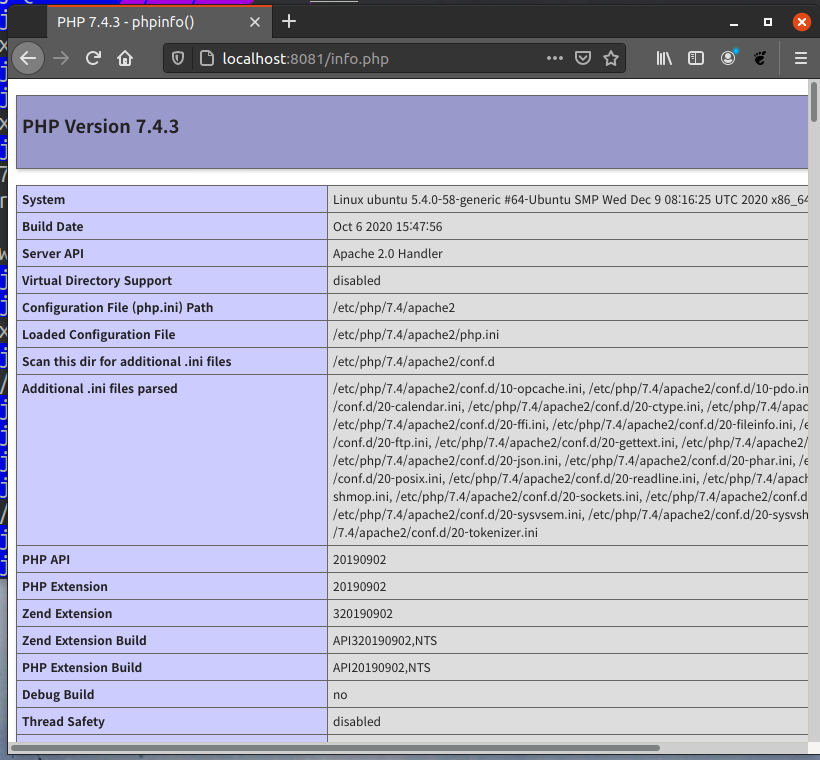
Task: Bookmark this page with the star
Action: (x=611, y=58)
